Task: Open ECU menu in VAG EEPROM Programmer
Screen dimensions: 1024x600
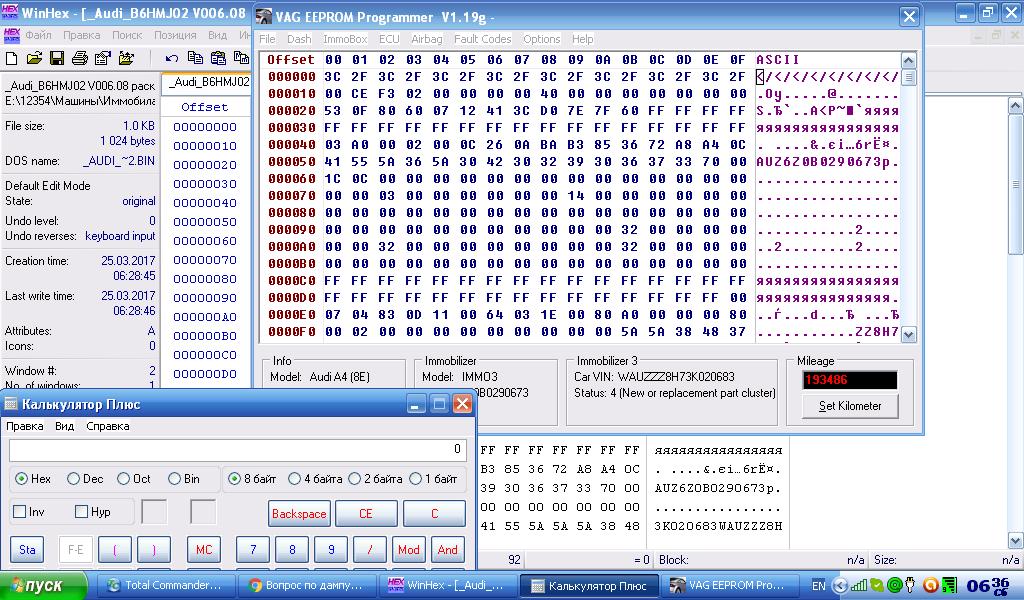Action: tap(389, 39)
